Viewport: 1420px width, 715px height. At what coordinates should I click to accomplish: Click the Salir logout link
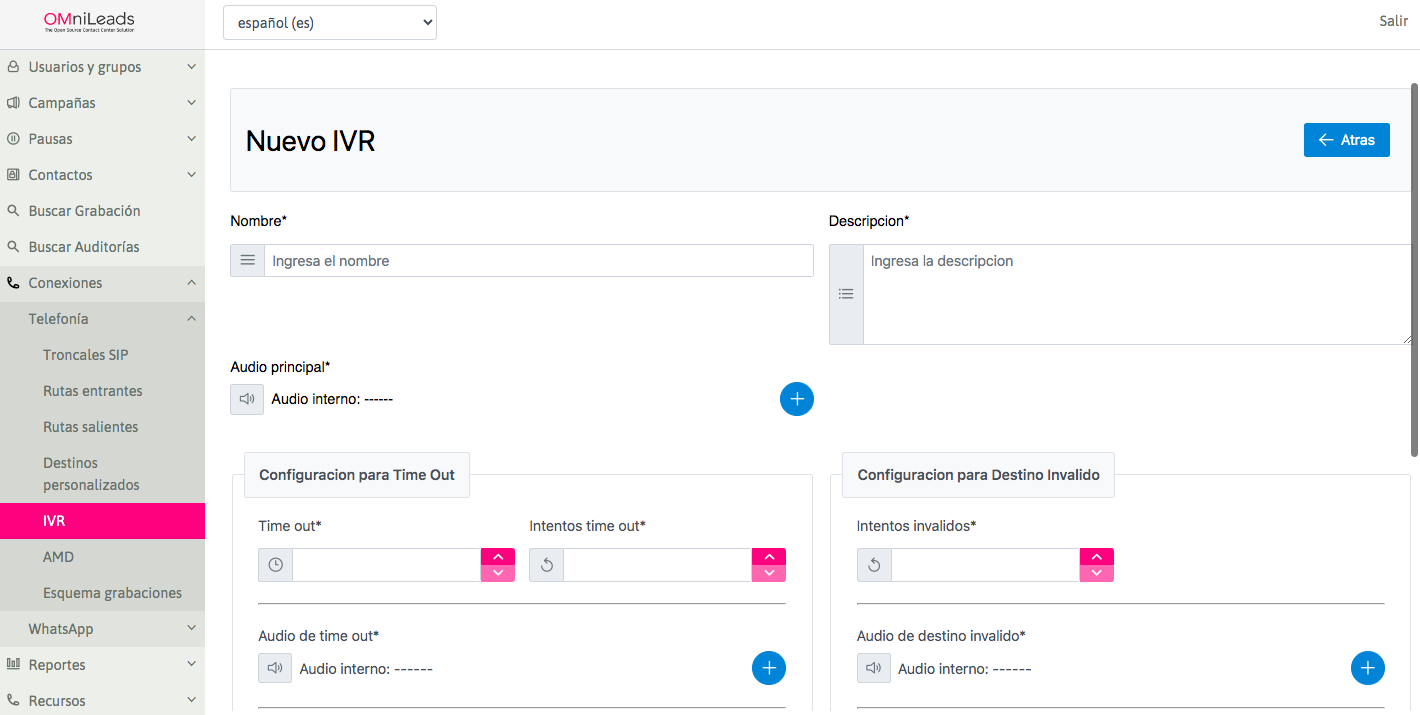pos(1393,21)
